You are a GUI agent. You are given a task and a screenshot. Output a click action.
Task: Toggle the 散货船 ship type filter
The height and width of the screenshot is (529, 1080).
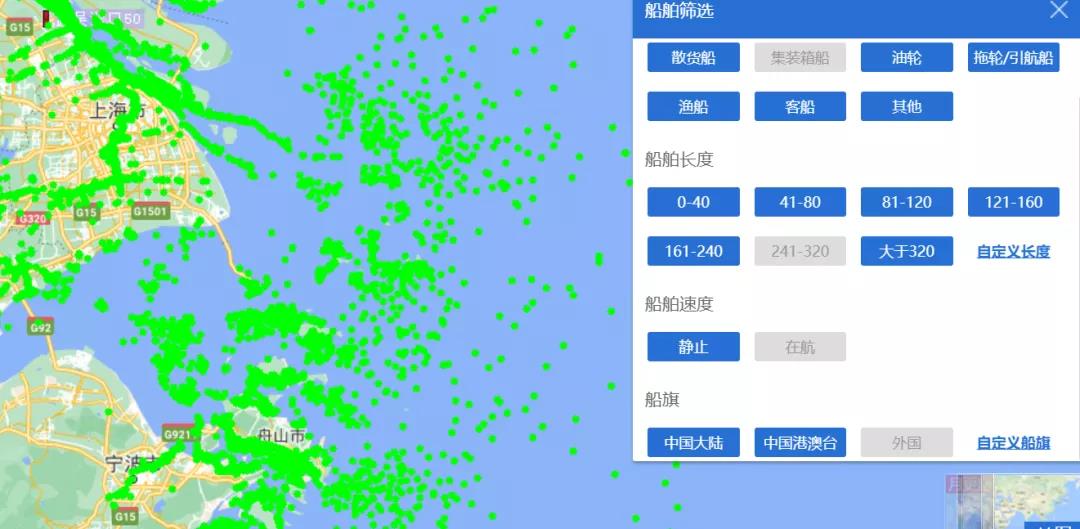tap(693, 58)
